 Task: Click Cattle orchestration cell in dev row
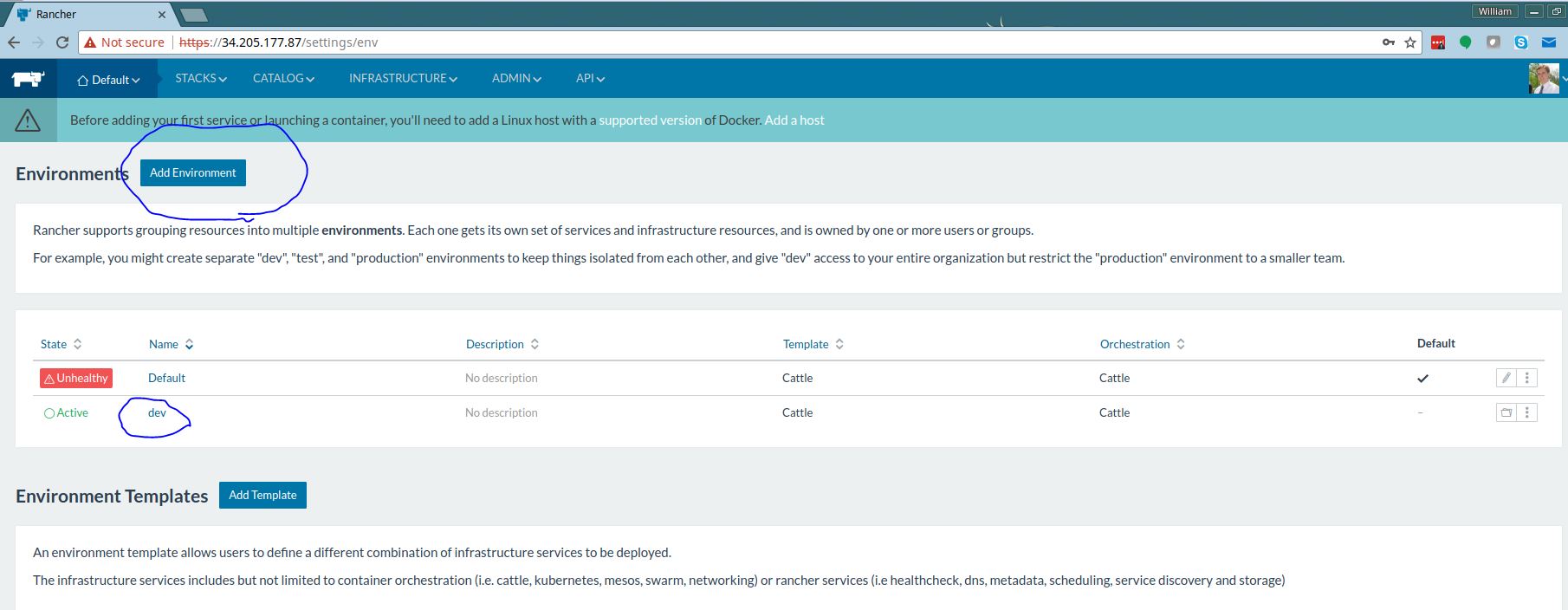click(x=1114, y=412)
